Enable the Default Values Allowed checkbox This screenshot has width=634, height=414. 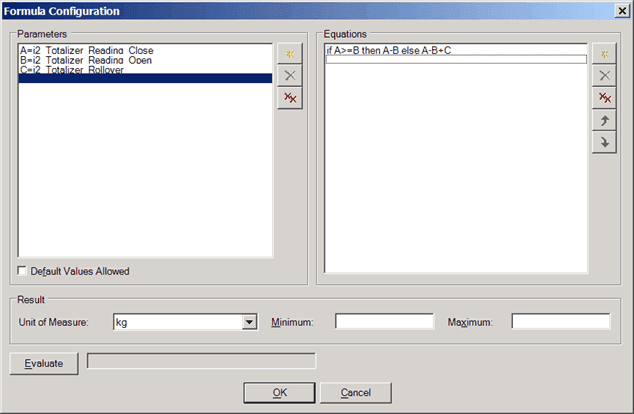pos(23,271)
